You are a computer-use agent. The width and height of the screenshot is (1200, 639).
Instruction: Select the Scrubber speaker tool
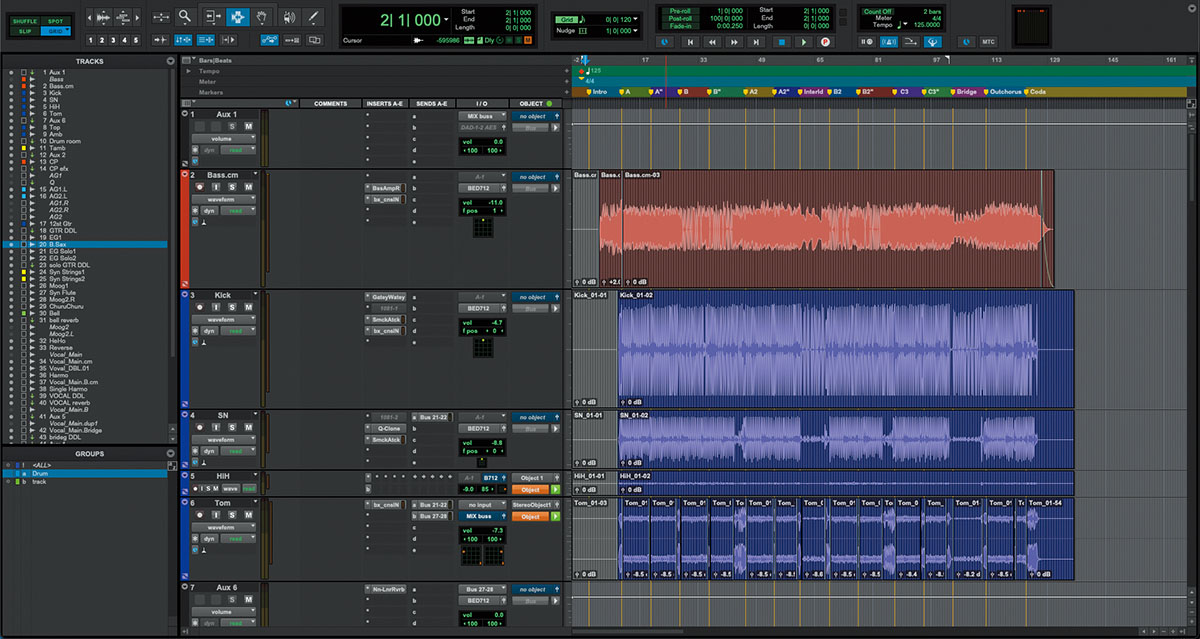(x=289, y=17)
